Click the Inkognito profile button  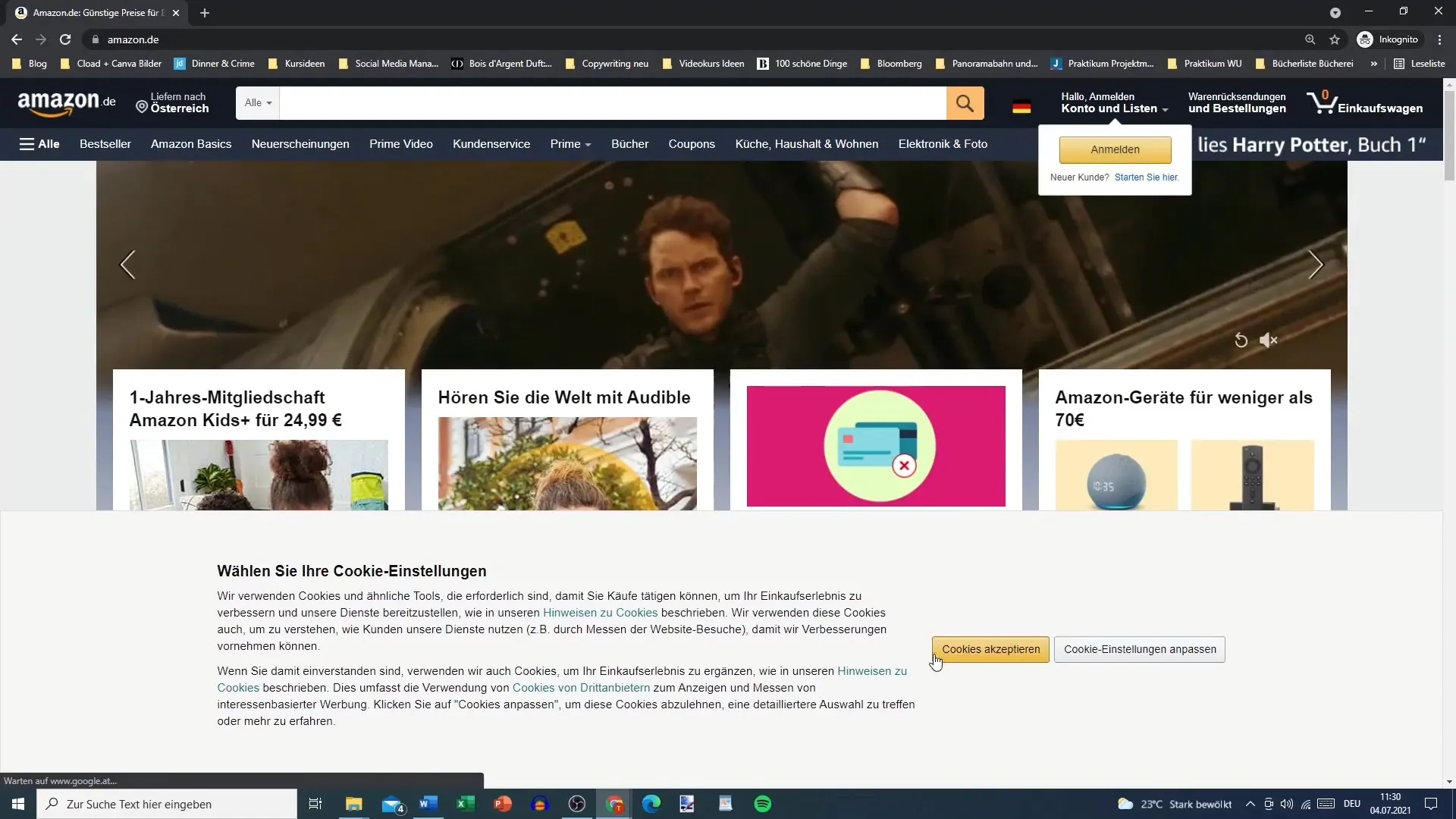pyautogui.click(x=1388, y=39)
